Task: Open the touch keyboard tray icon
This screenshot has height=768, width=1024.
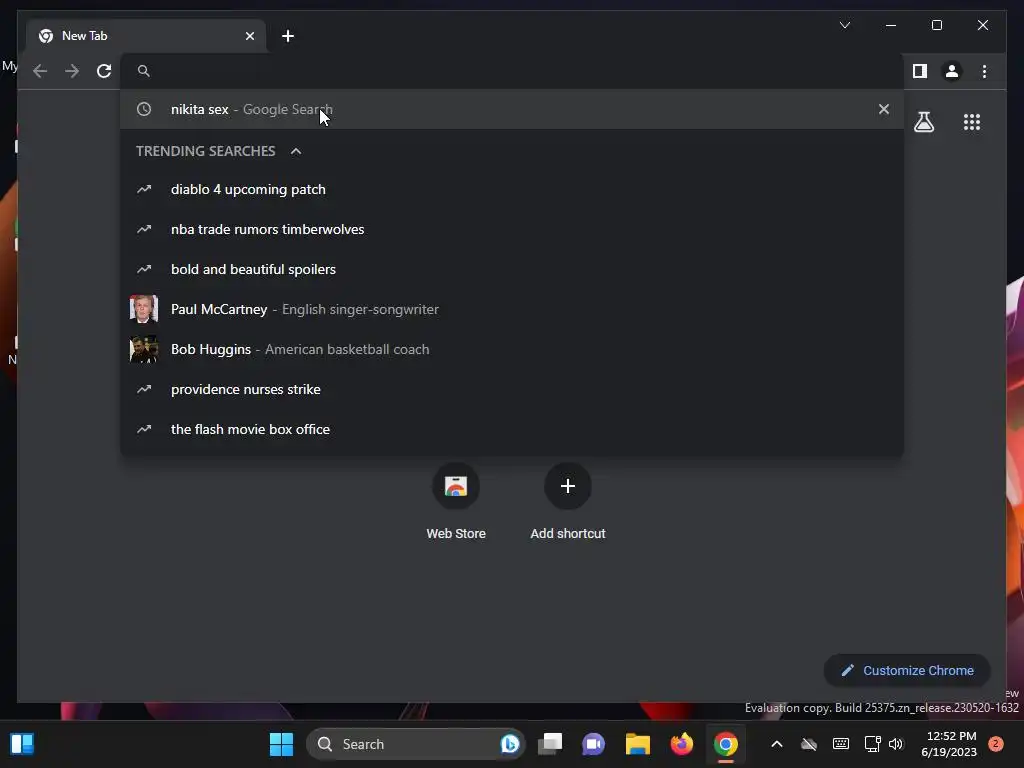Action: coord(840,744)
